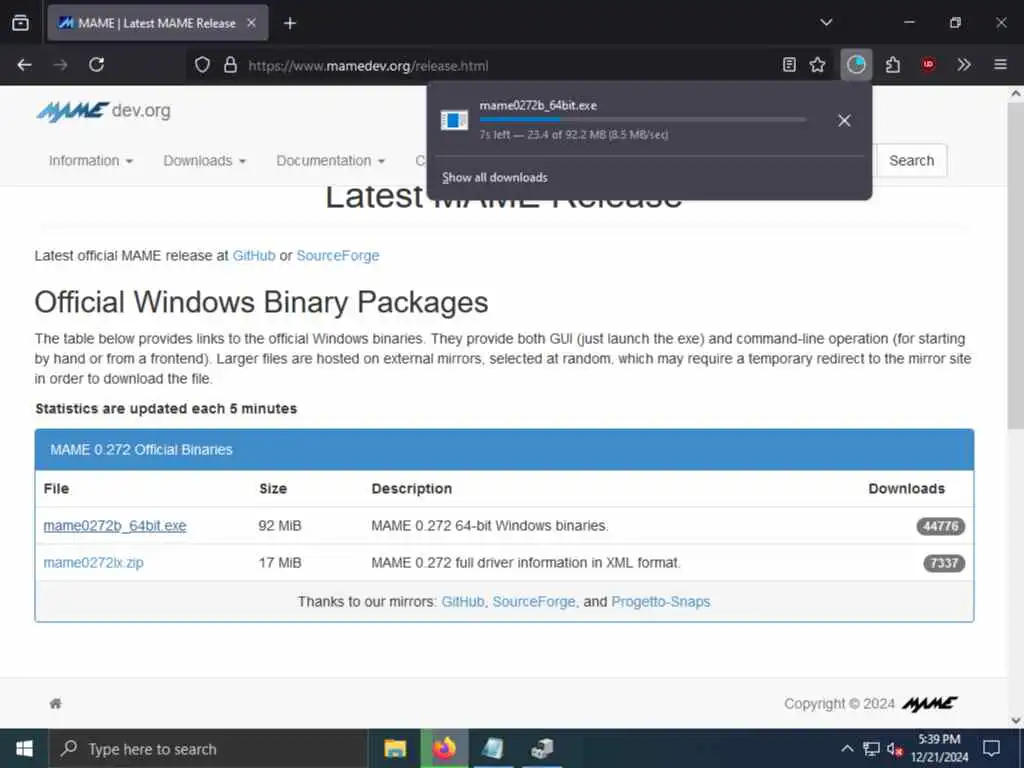Bookmark this page with the star icon
Viewport: 1024px width, 768px height.
(x=817, y=65)
